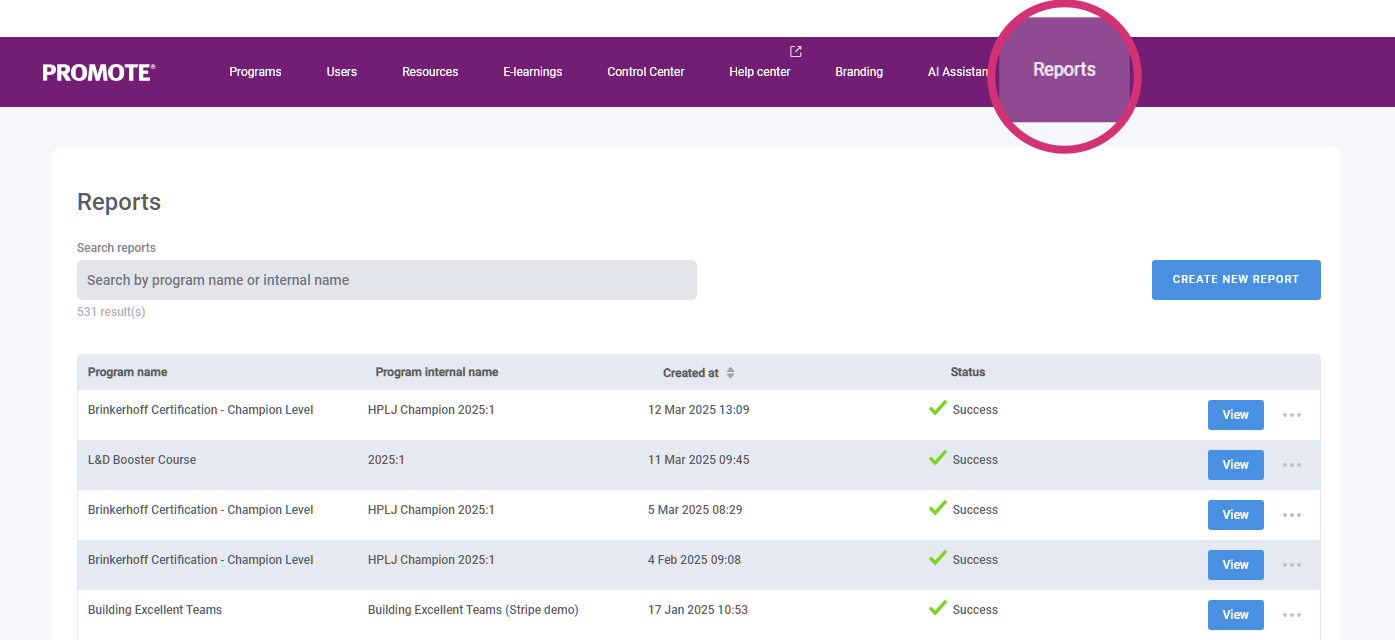Screen dimensions: 1395x640
Task: Open the Resources page
Action: click(430, 72)
